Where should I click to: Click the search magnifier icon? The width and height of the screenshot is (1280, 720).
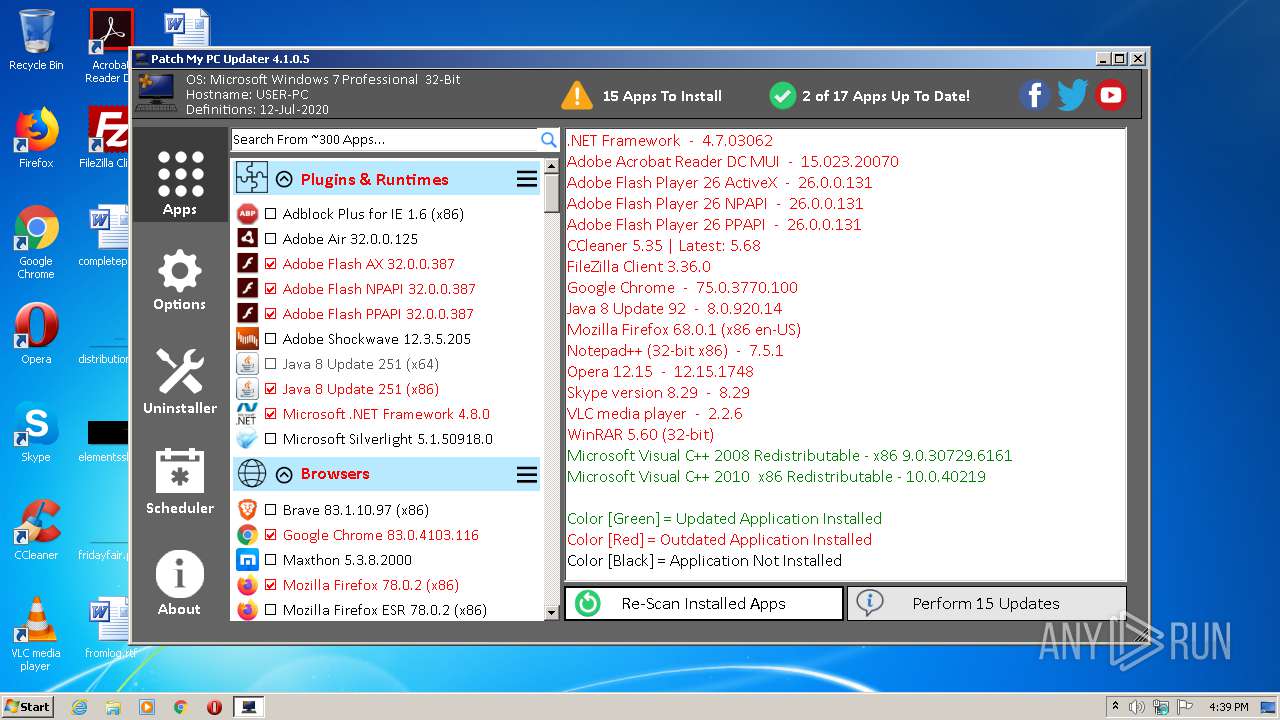click(549, 140)
